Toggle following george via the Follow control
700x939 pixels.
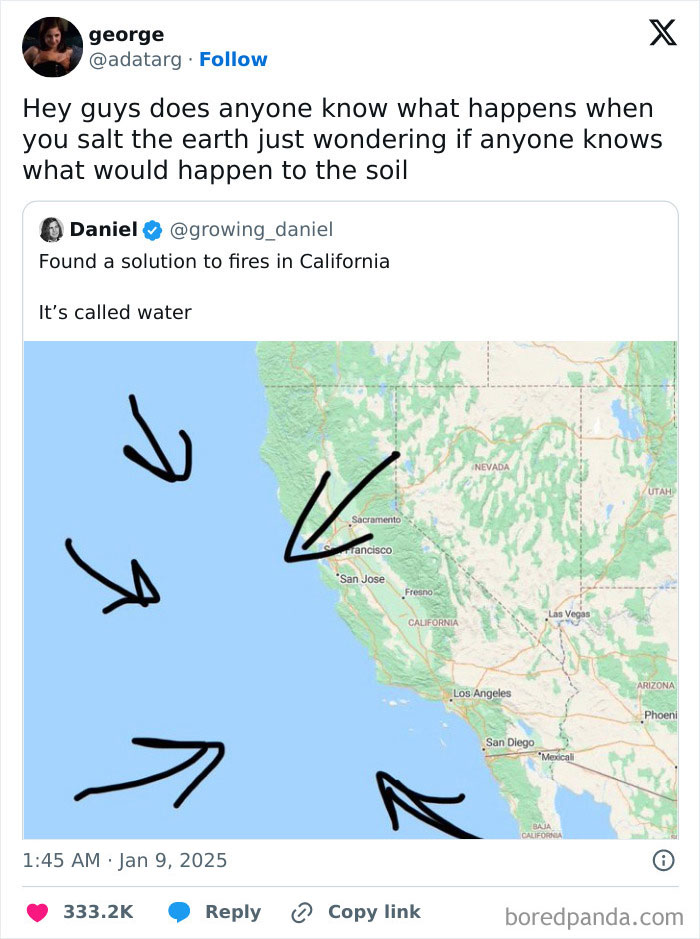[x=234, y=59]
